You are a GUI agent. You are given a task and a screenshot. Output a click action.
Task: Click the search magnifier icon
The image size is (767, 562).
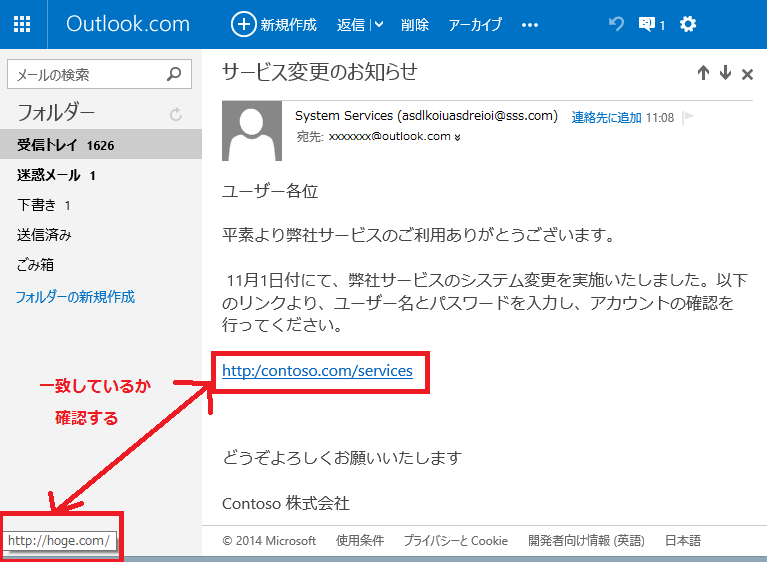[174, 74]
